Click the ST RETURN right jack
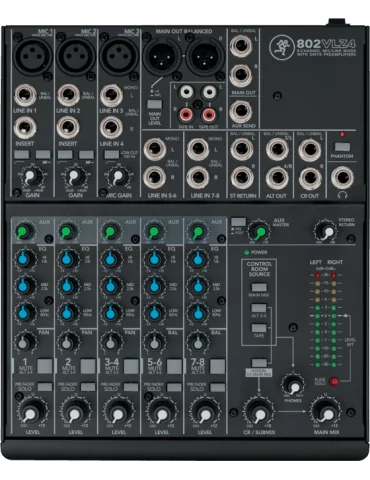The height and width of the screenshot is (480, 370). pos(242,178)
